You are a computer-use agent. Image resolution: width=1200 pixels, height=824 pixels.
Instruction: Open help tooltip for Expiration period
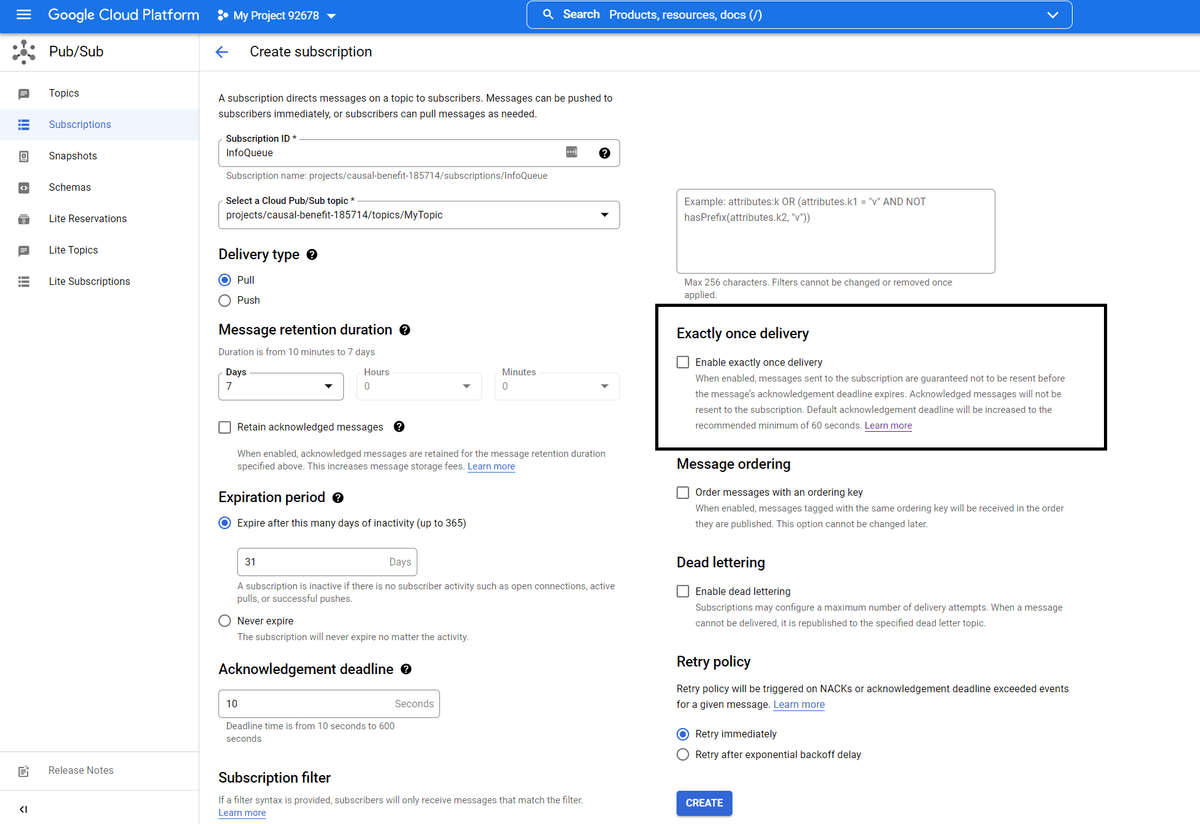[x=338, y=498]
